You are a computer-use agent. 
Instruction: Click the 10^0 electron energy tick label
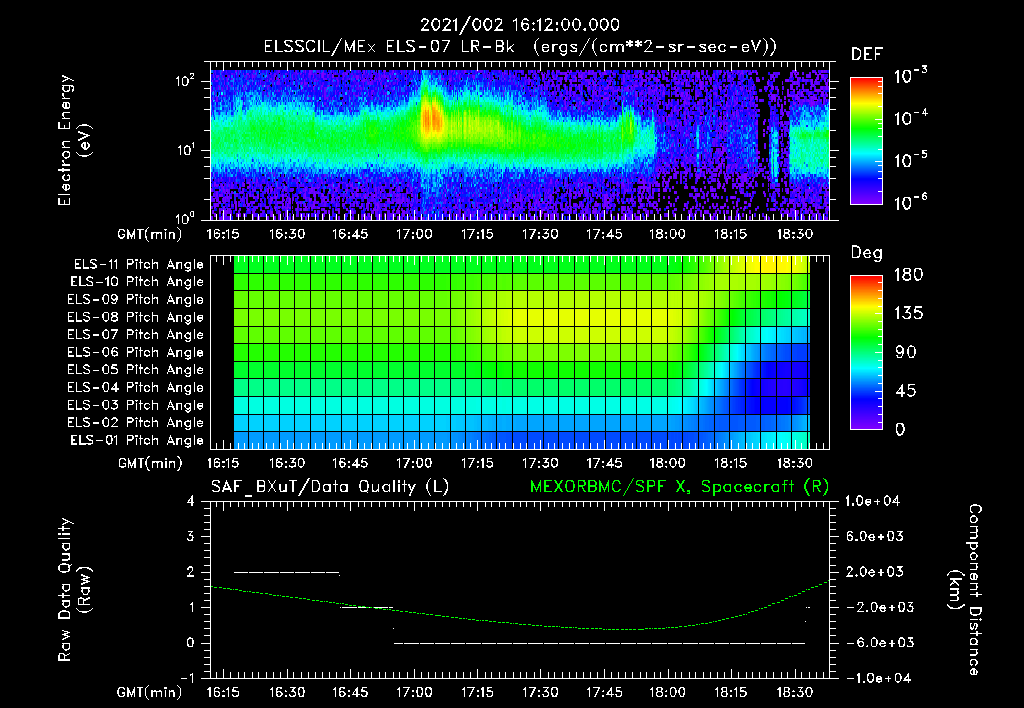pyautogui.click(x=185, y=218)
